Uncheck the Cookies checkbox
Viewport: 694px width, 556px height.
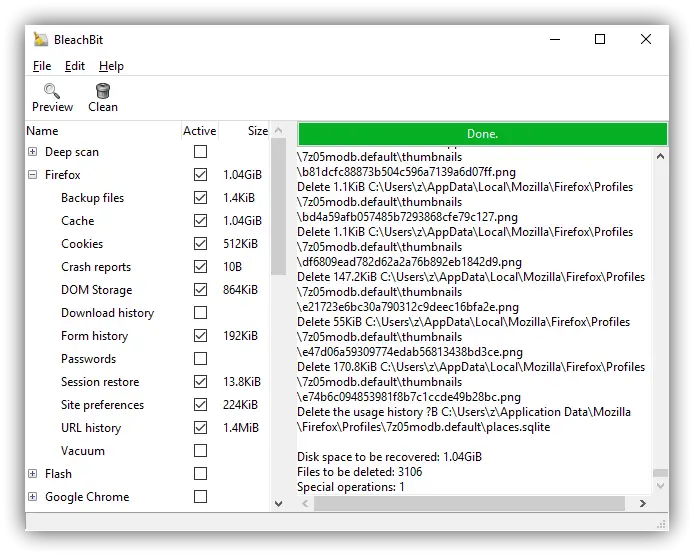pyautogui.click(x=200, y=243)
